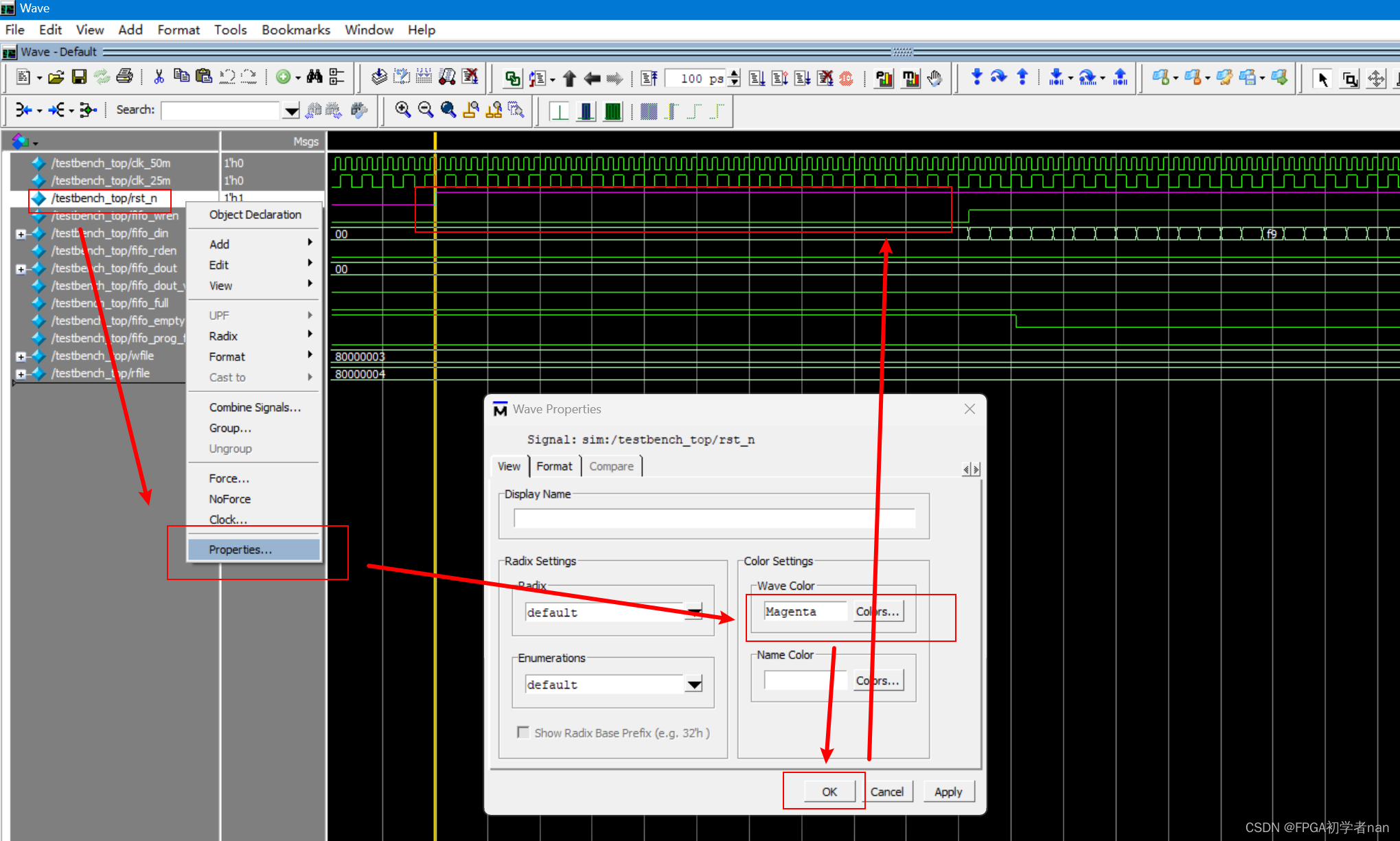
Task: Click the Save floppy disk icon
Action: (x=80, y=77)
